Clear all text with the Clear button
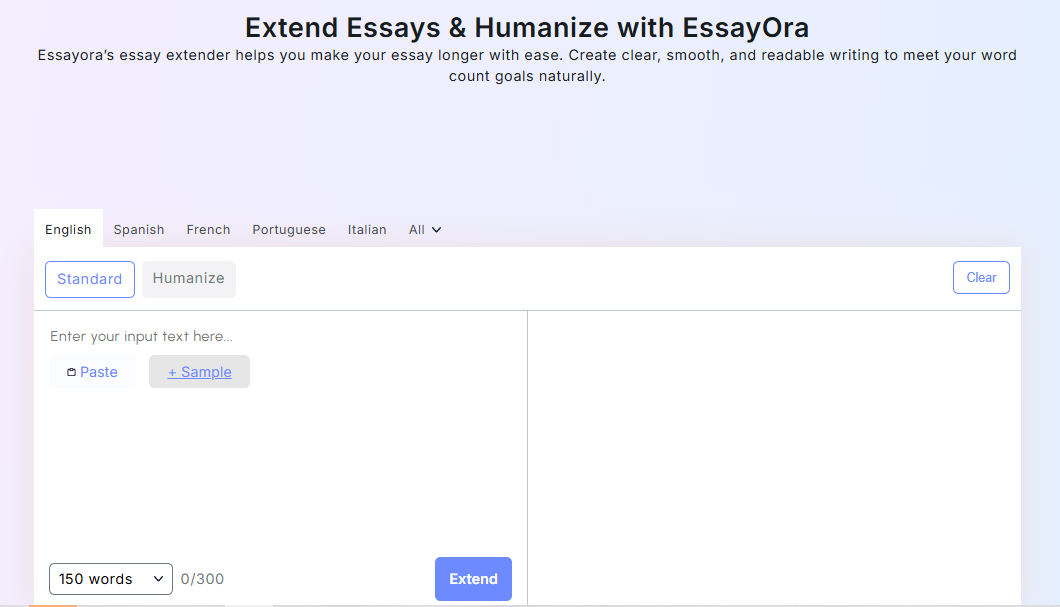Screen dimensions: 1060x607 pyautogui.click(x=981, y=277)
